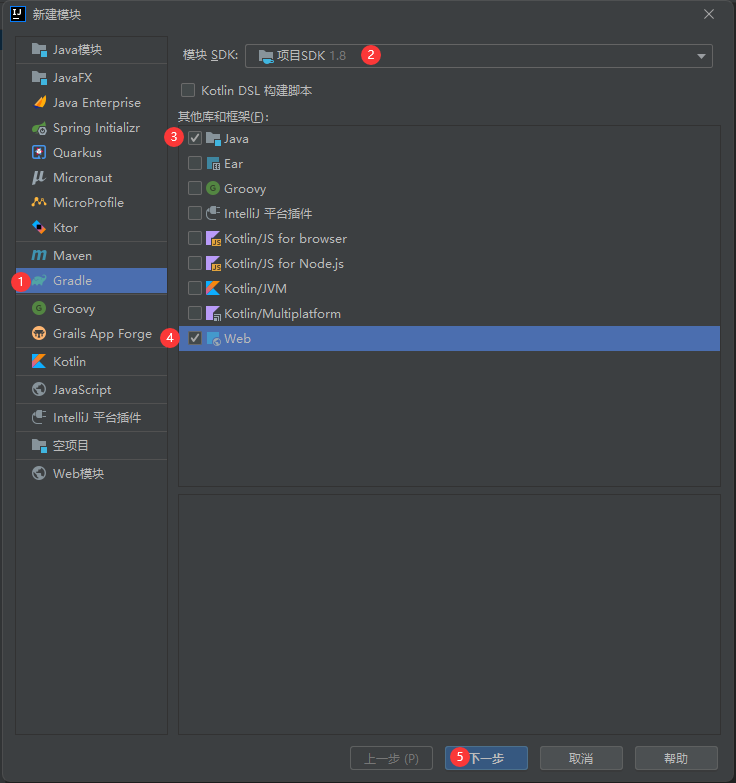Click the Java模块 folder icon in sidebar
Screen dimensions: 736x783
coord(39,50)
